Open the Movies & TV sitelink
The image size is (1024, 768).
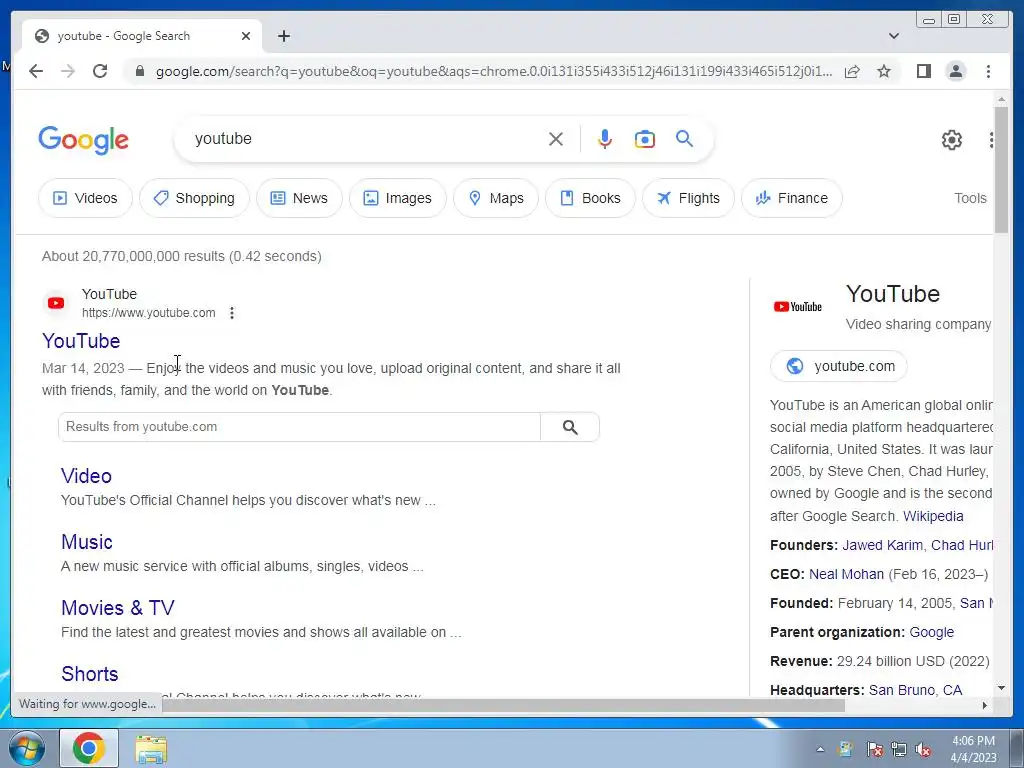pos(118,608)
